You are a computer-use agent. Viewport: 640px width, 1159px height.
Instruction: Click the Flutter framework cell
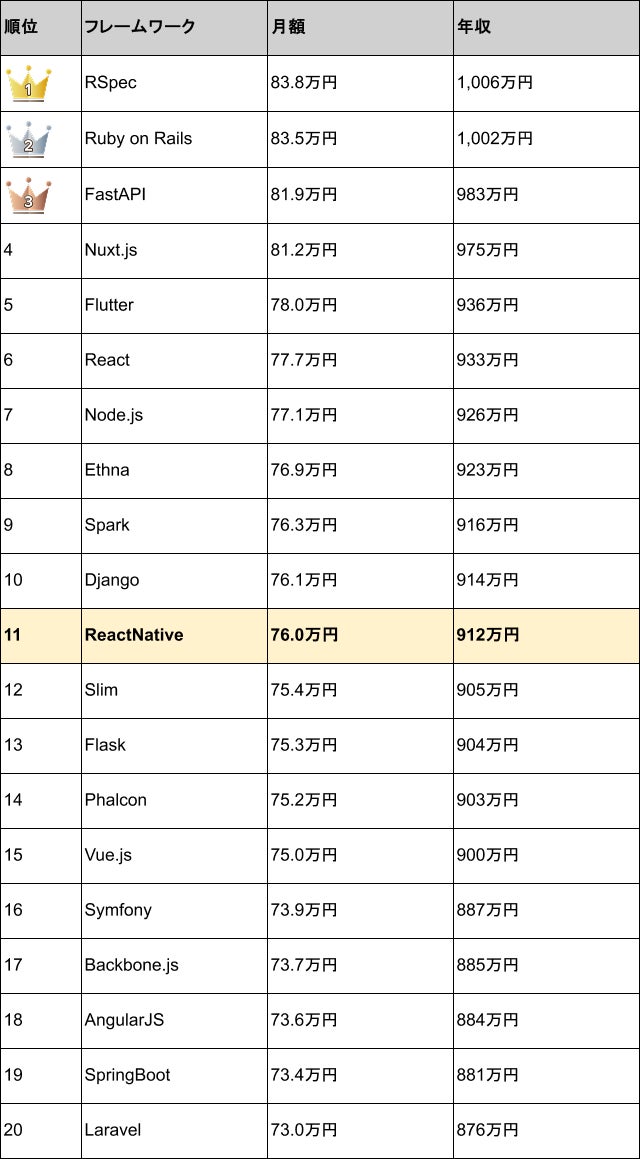pyautogui.click(x=174, y=305)
